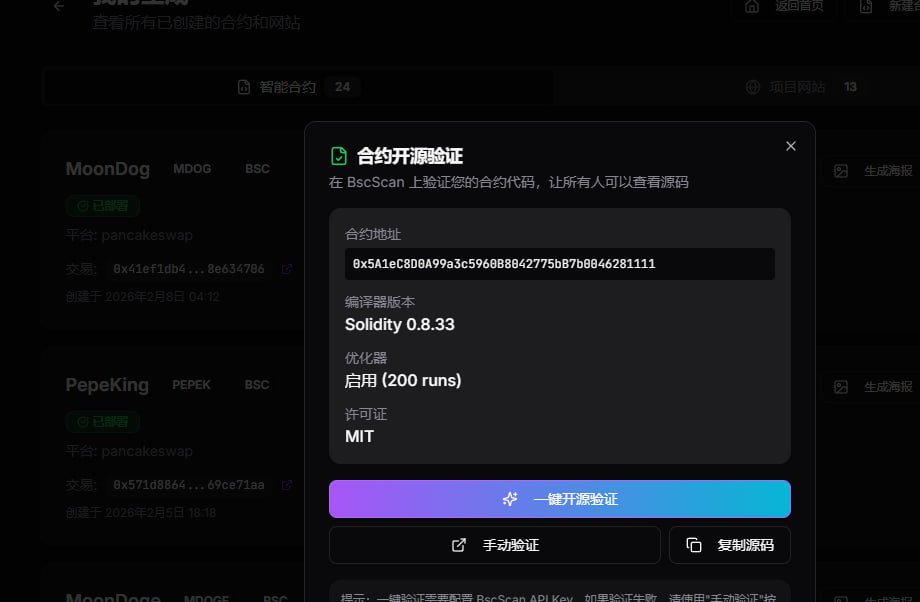Screen dimensions: 920x602
Task: Click the green shield icon beside 合约开源验证 title
Action: click(x=337, y=155)
